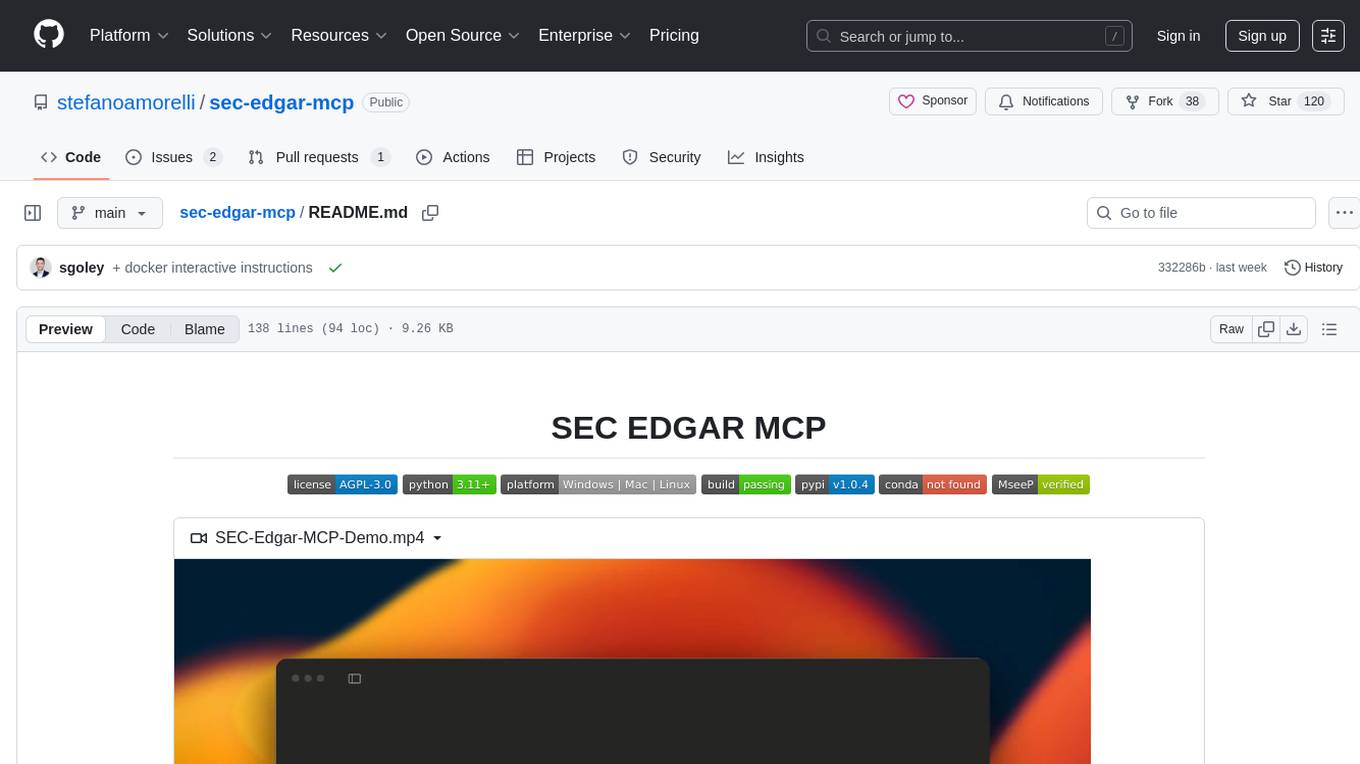
Task: Open the Enterprise dropdown
Action: (x=585, y=35)
